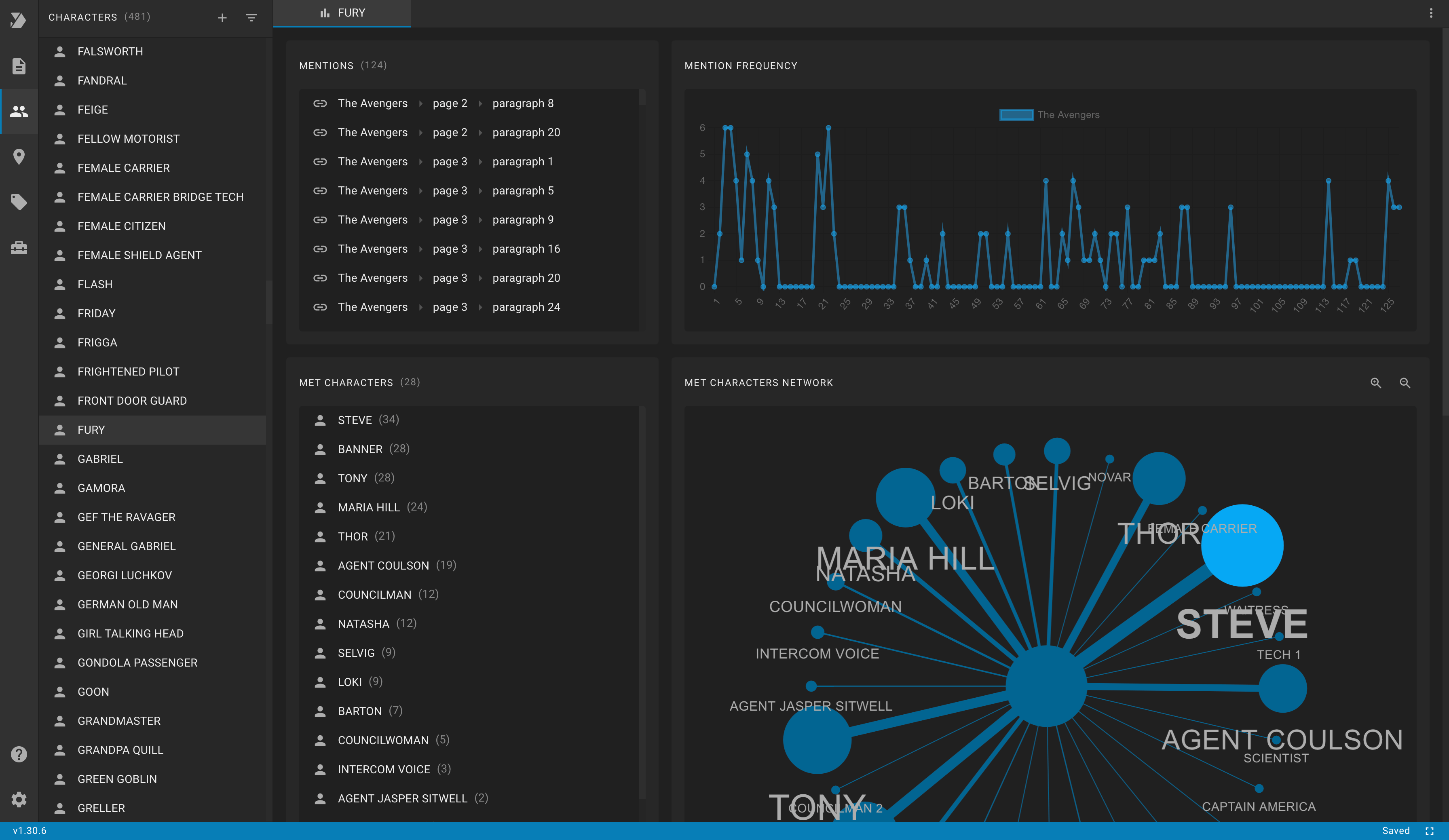Select FELLOW MOTORIST character
1449x840 pixels.
point(152,139)
